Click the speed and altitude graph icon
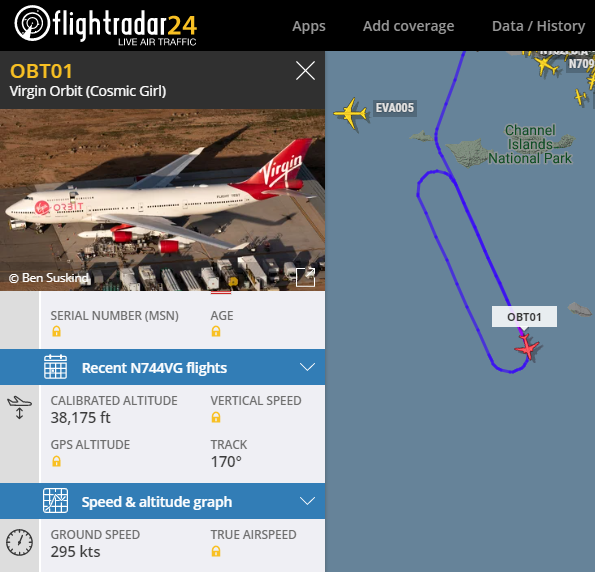Screen dimensions: 595x572 click(x=55, y=501)
